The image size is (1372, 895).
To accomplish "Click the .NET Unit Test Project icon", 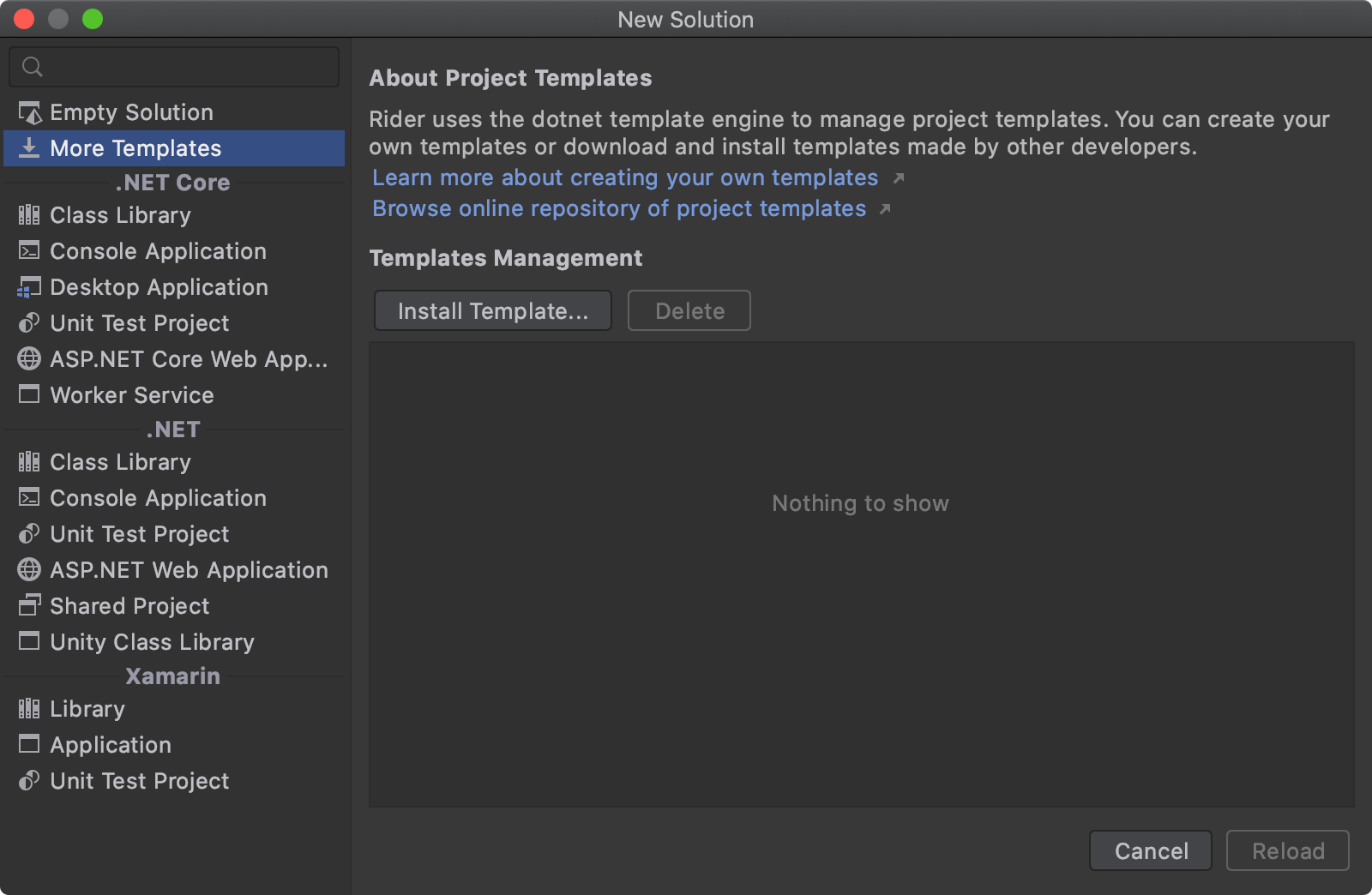I will point(29,534).
